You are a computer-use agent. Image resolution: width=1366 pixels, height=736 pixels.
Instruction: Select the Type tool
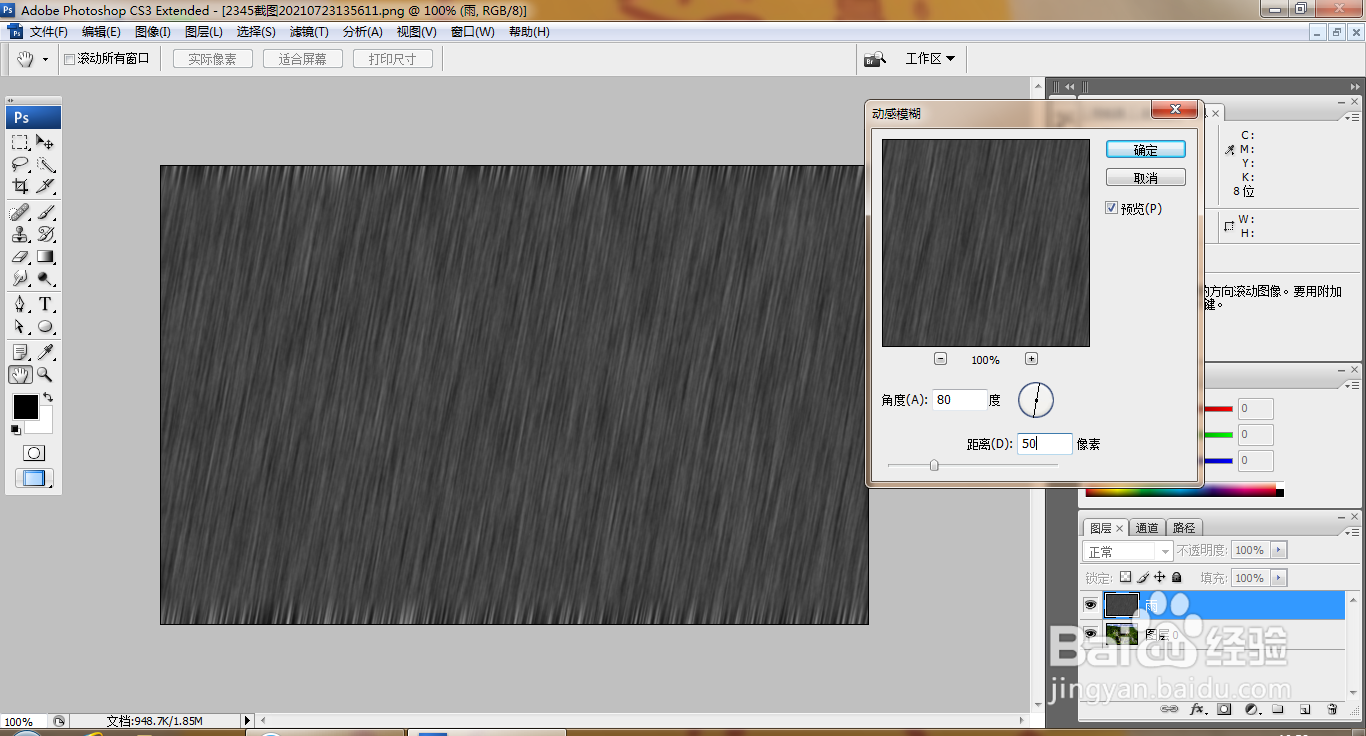46,304
